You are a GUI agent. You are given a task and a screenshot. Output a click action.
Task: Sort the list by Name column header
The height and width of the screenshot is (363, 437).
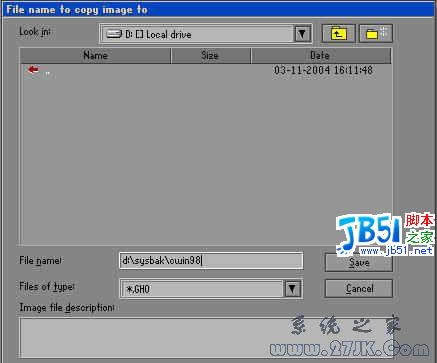(95, 55)
